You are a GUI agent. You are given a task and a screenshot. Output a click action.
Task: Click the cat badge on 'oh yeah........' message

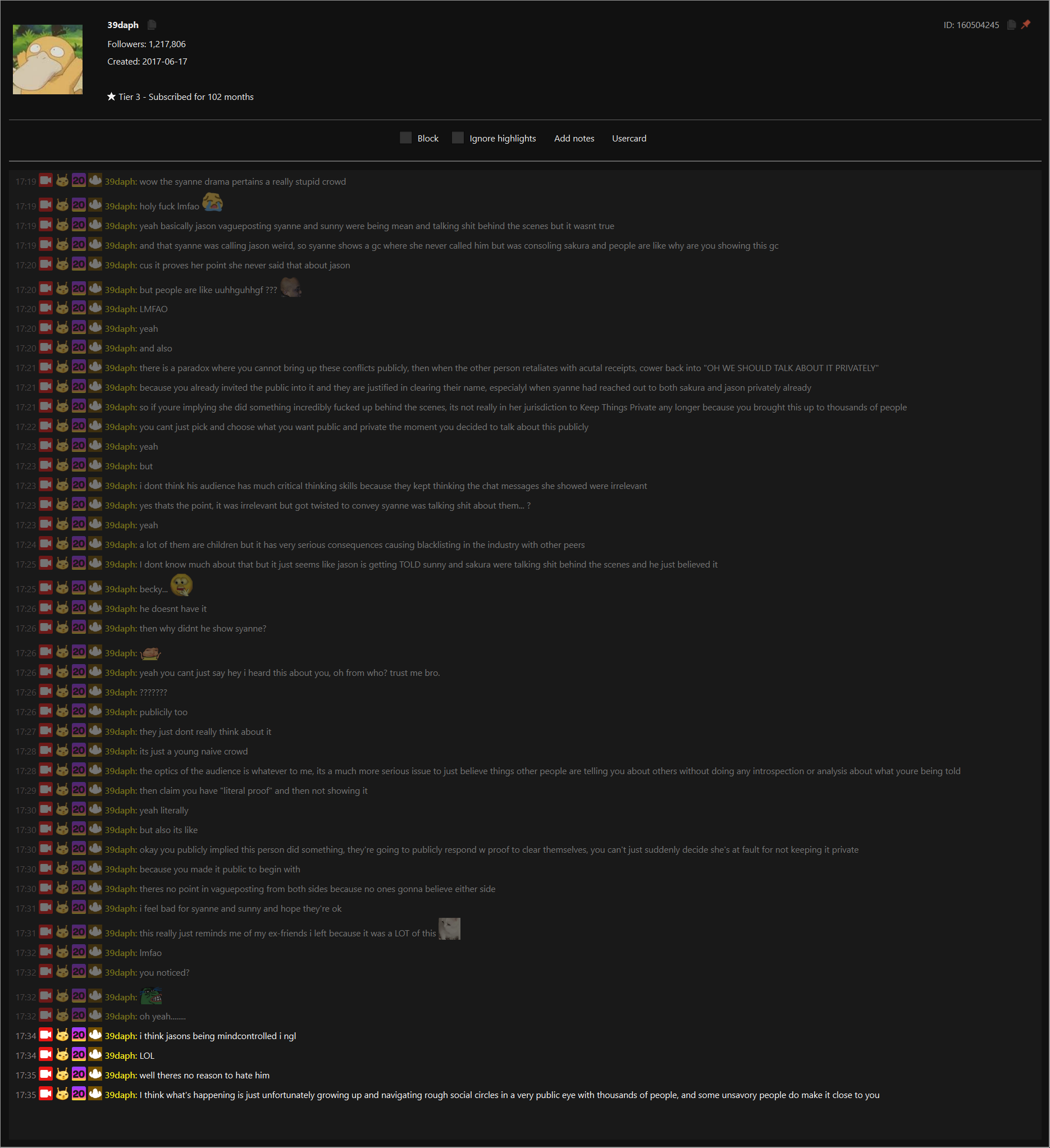62,1016
